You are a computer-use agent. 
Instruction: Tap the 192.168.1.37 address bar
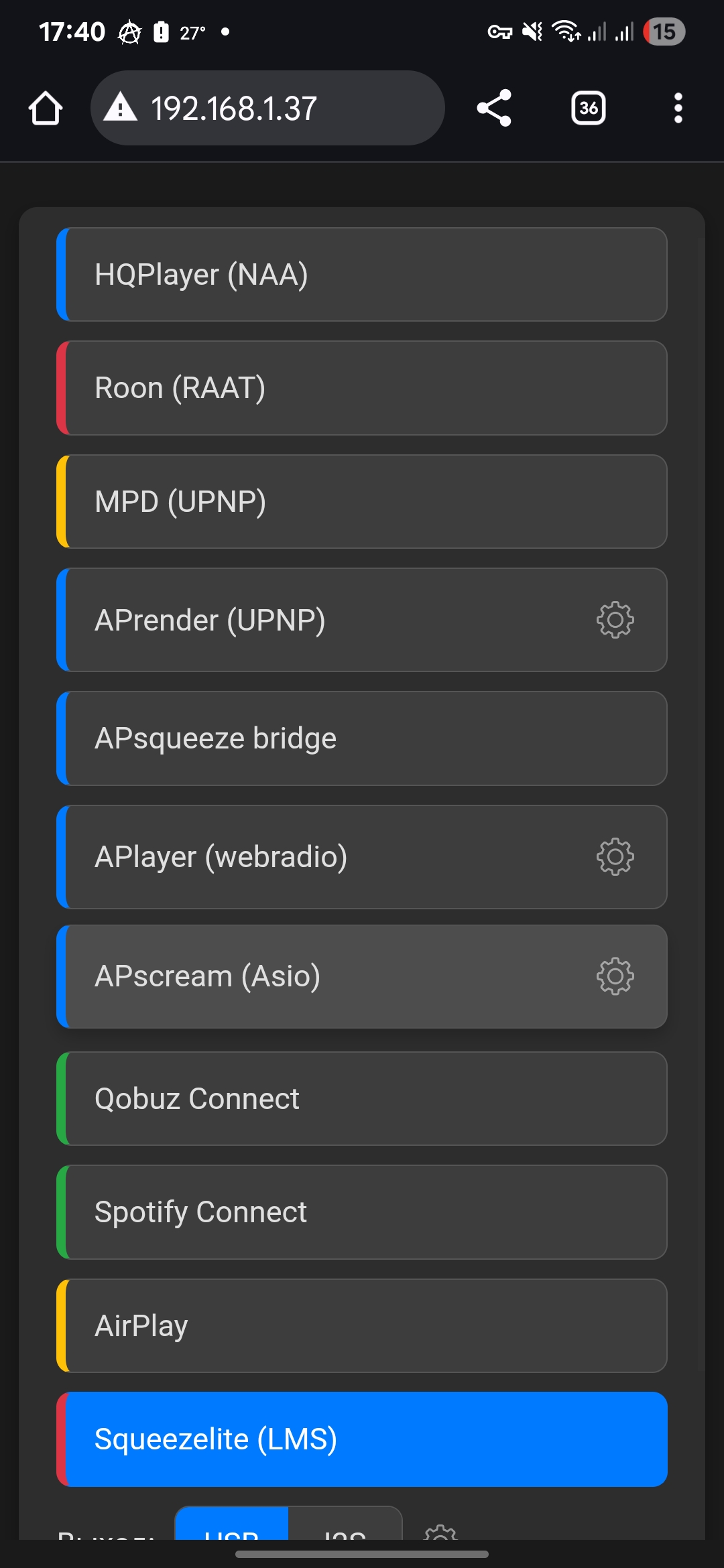point(267,108)
